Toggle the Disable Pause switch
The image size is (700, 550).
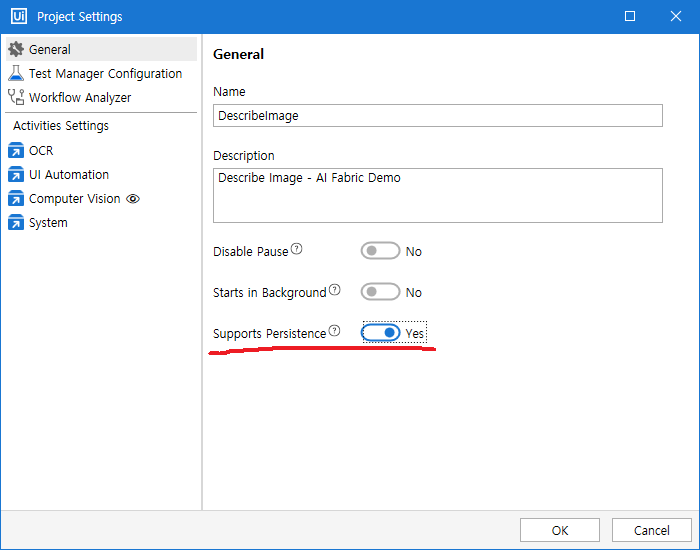(x=380, y=251)
